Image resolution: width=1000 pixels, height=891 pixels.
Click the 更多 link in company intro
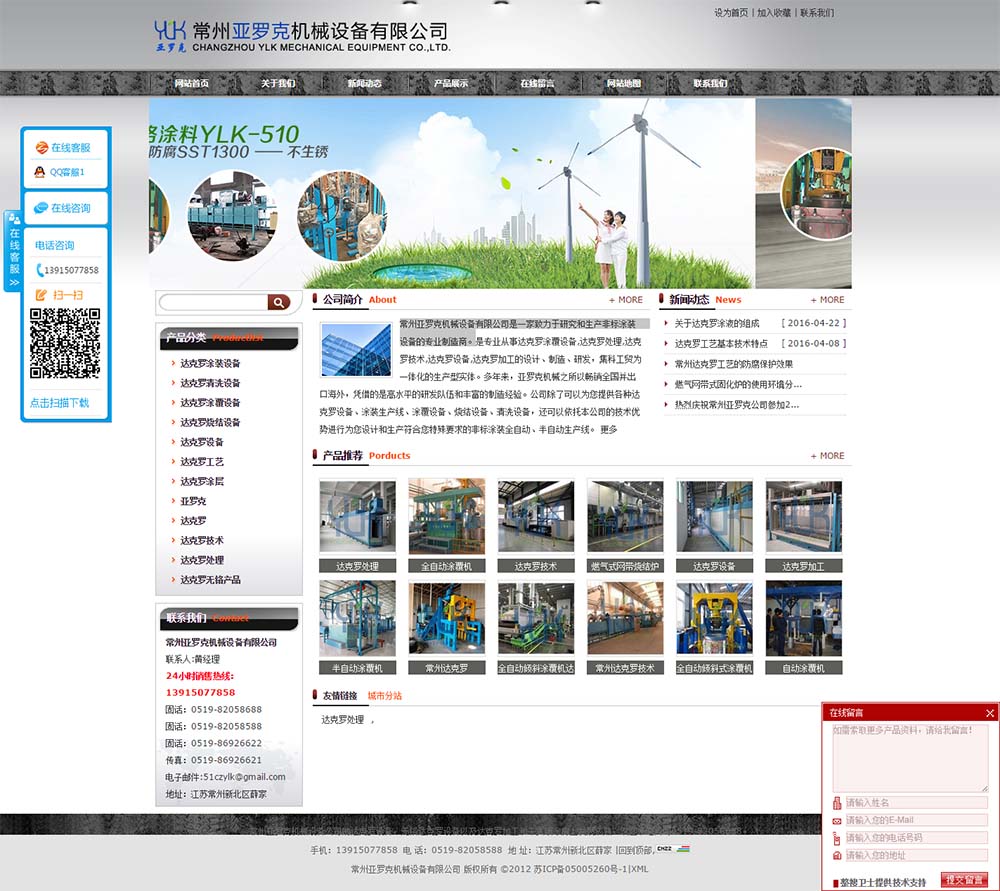pyautogui.click(x=608, y=430)
